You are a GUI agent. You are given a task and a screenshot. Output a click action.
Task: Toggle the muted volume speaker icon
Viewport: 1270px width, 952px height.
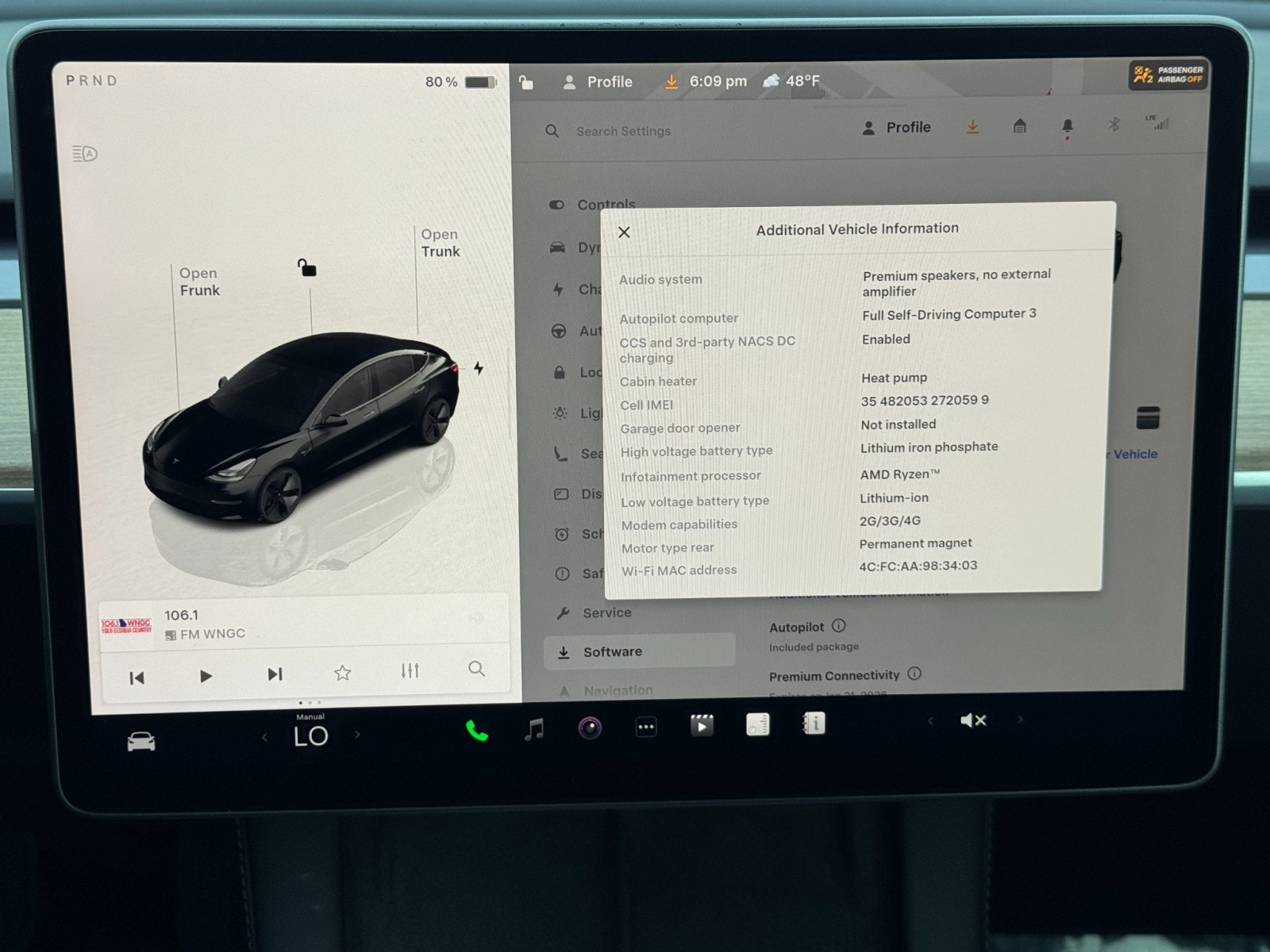click(x=973, y=720)
